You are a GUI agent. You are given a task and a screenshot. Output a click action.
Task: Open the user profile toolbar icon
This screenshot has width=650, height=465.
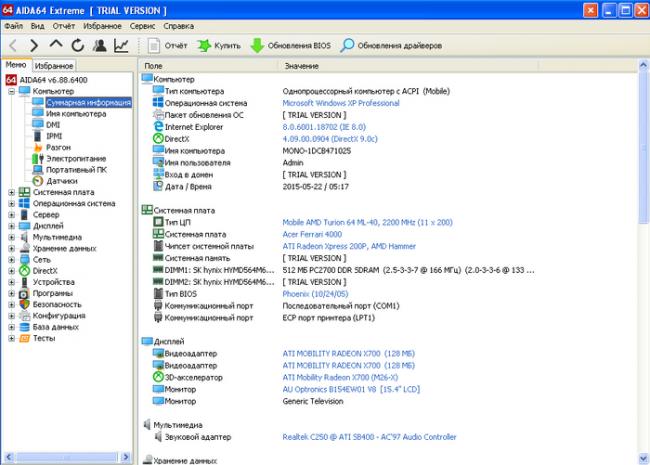(99, 45)
